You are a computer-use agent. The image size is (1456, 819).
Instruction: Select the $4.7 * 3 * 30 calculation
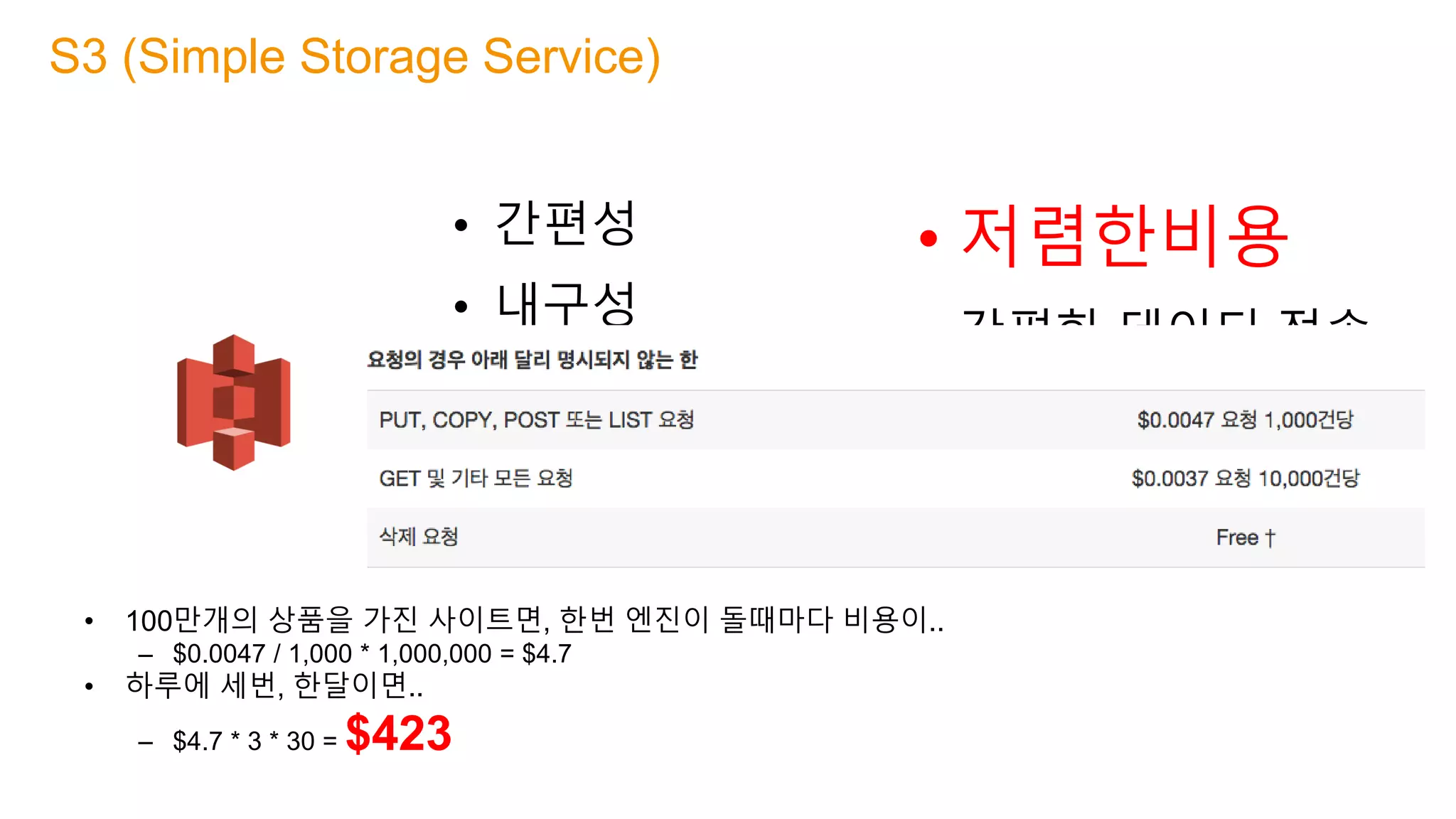click(x=255, y=741)
